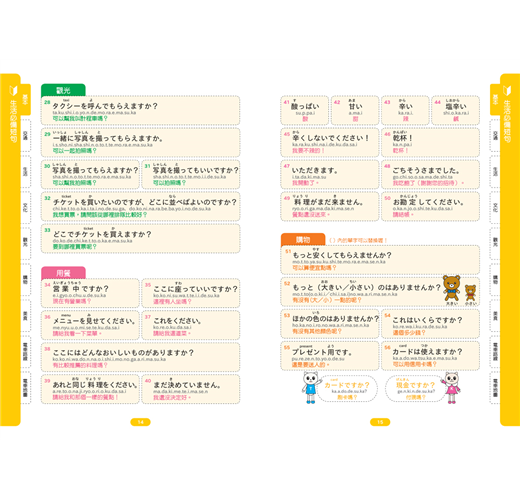The height and width of the screenshot is (500, 520).
Task: Click phrase 33 about buying tickets
Action: pyautogui.click(x=140, y=238)
